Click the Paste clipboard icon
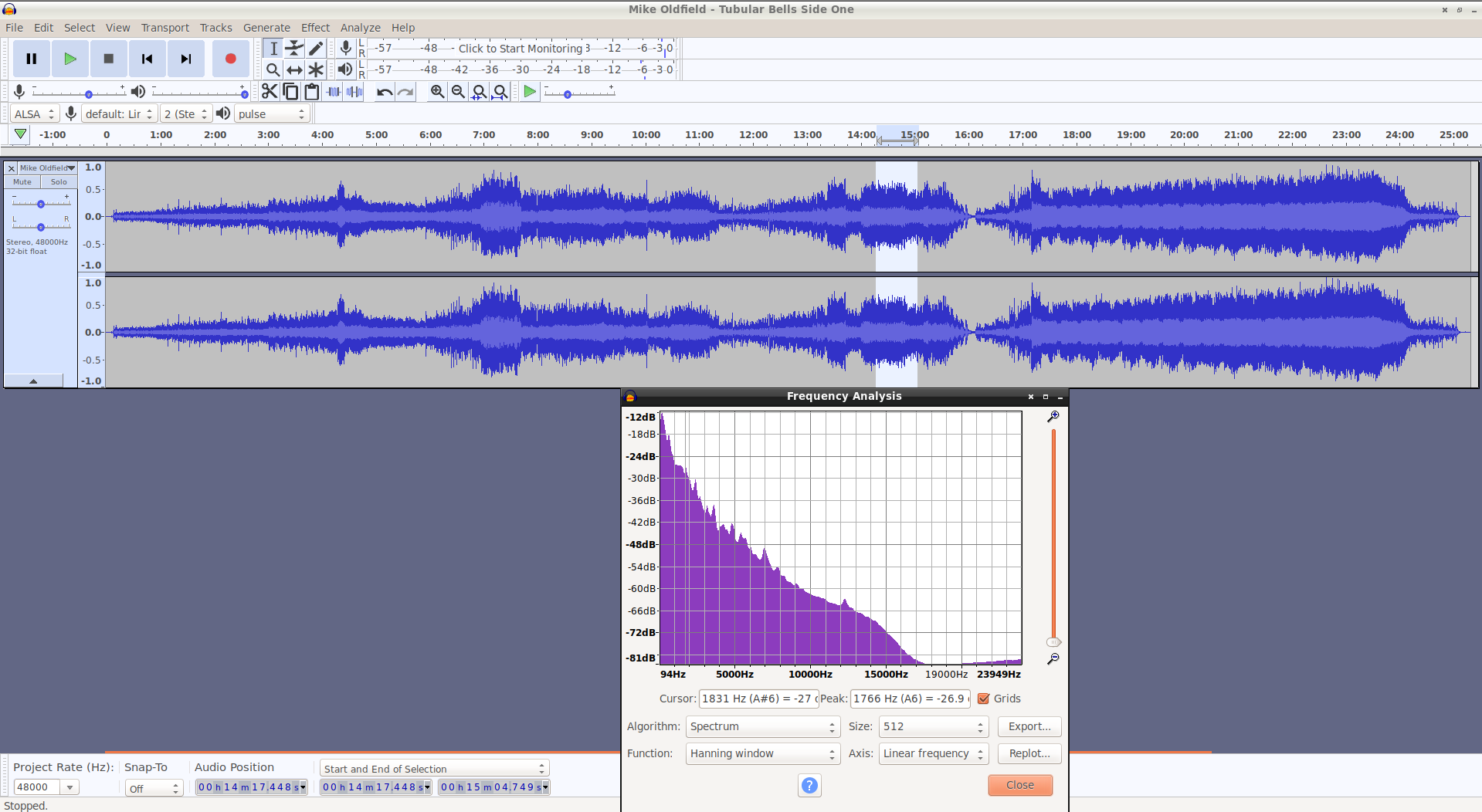This screenshot has height=812, width=1482. point(312,92)
